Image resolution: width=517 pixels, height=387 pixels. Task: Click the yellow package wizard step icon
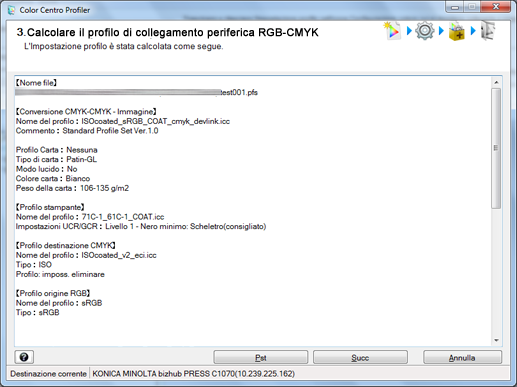(456, 31)
